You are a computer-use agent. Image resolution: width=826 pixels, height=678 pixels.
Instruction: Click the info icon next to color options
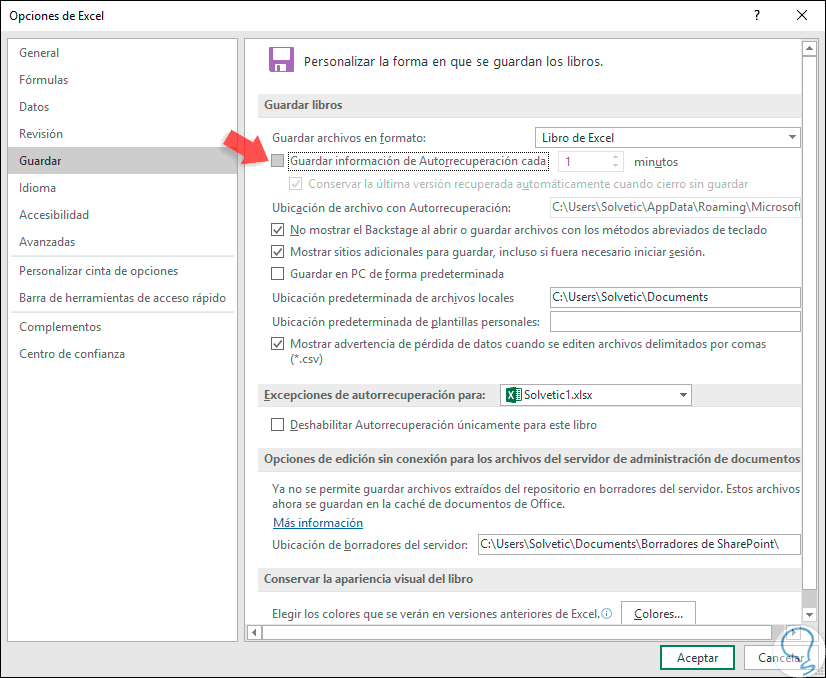click(x=607, y=614)
